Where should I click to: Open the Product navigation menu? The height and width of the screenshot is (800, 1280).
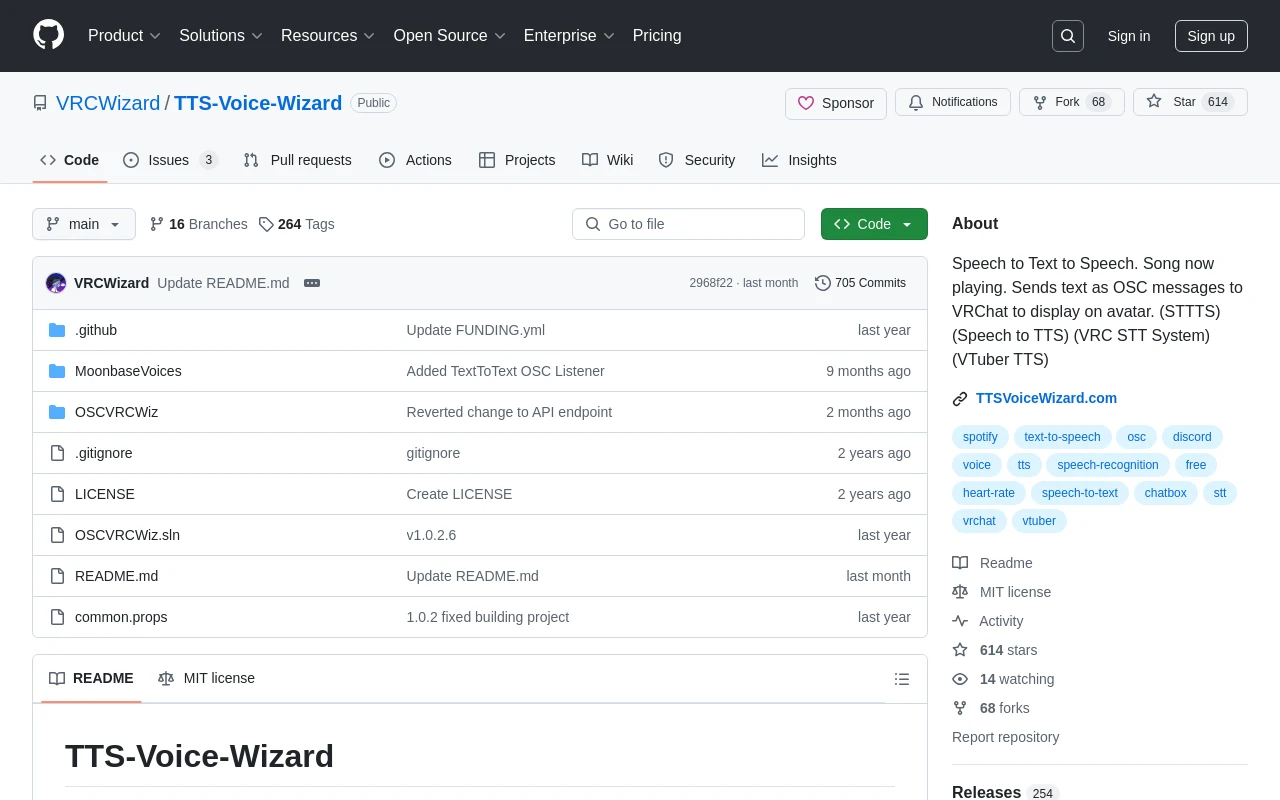point(124,36)
